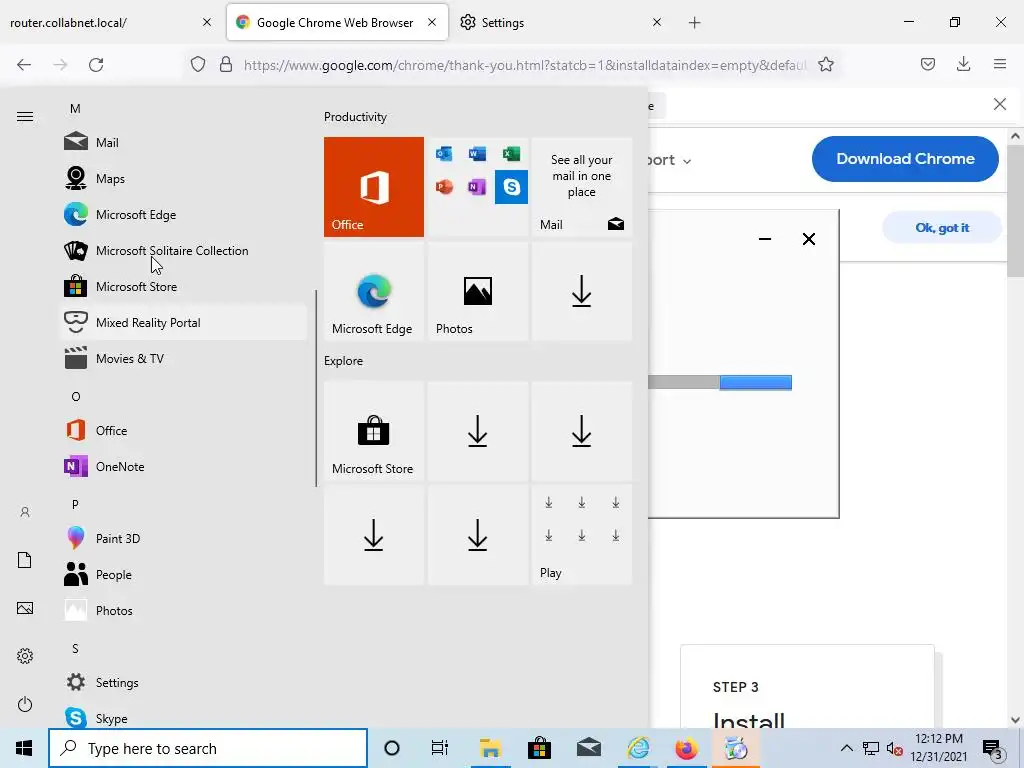The image size is (1024, 768).
Task: Open Mail from the app list
Action: [183, 142]
